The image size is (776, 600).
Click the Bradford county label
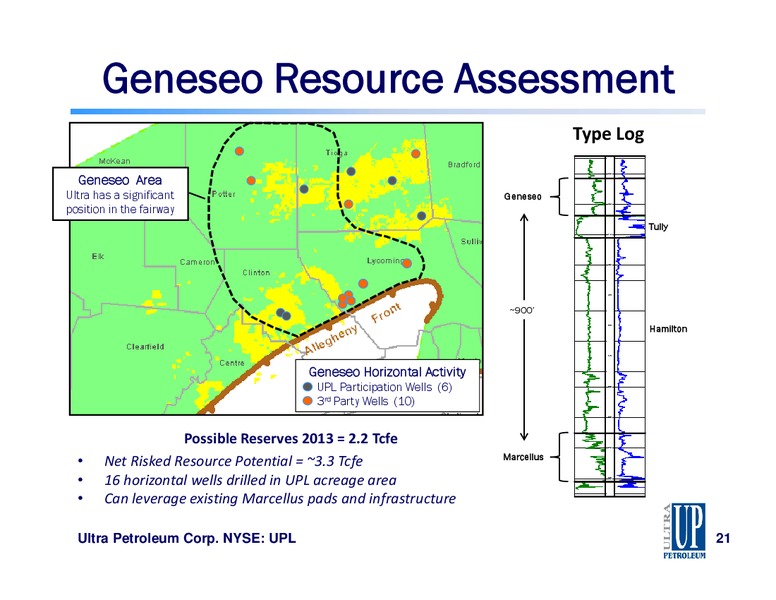point(464,164)
